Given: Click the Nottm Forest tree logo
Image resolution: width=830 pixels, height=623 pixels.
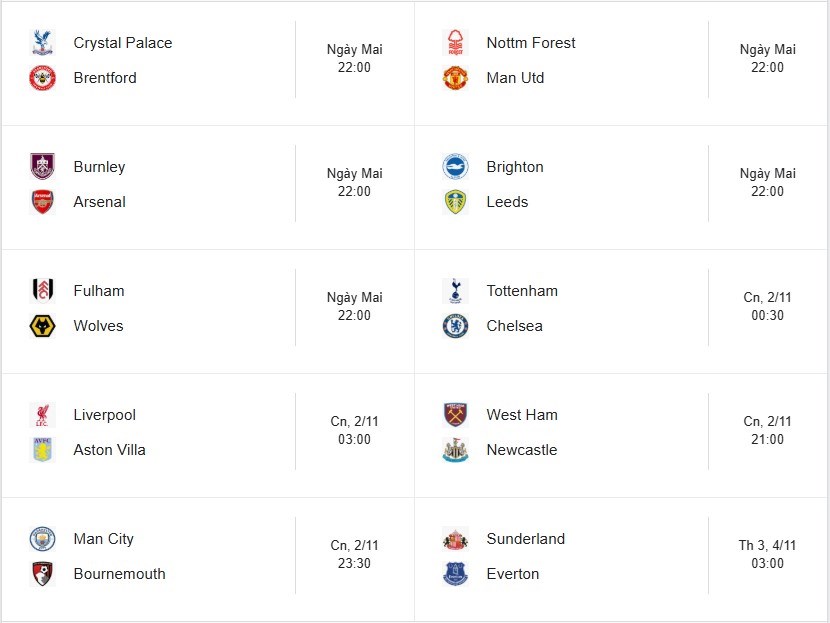Looking at the screenshot, I should coord(455,43).
